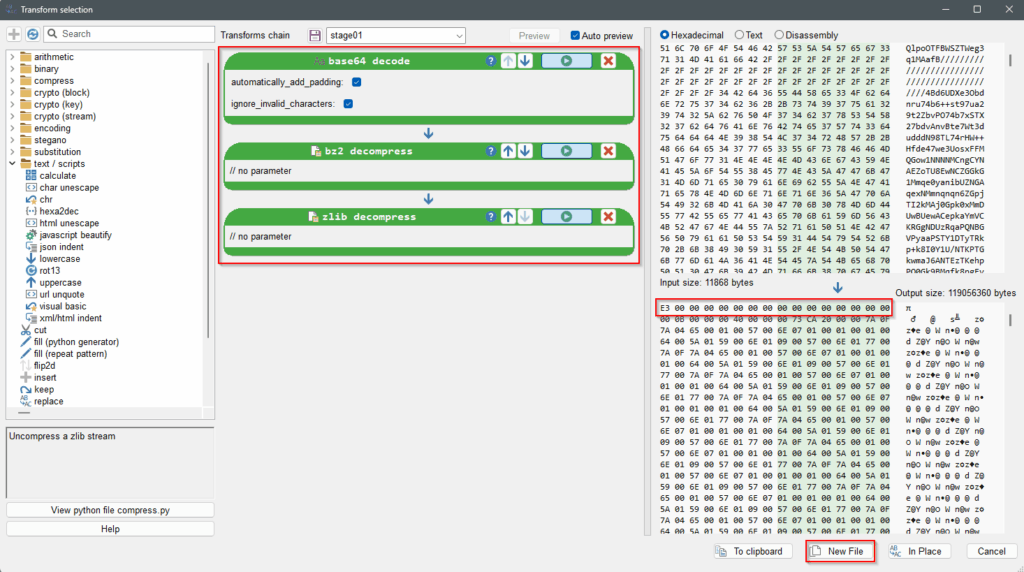Screen dimensions: 1024x572
Task: Open help for zlib decompress transform
Action: coord(491,217)
